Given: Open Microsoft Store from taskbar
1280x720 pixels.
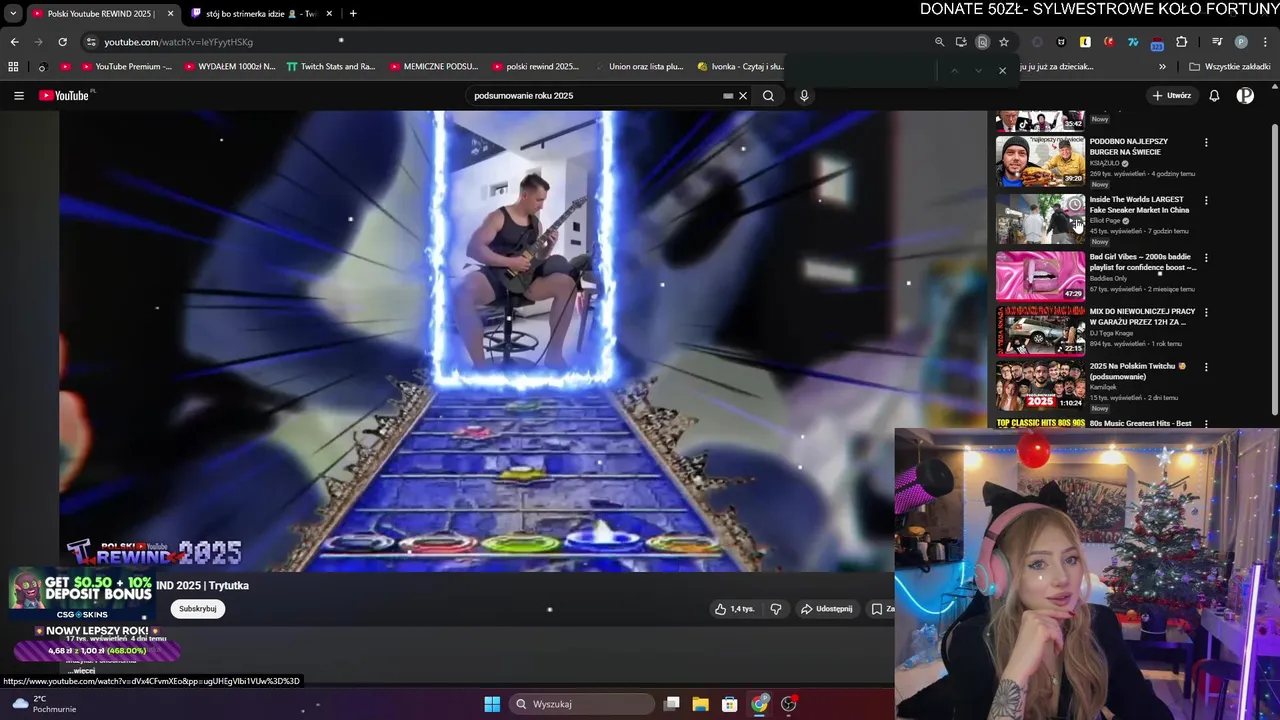Looking at the screenshot, I should [730, 704].
